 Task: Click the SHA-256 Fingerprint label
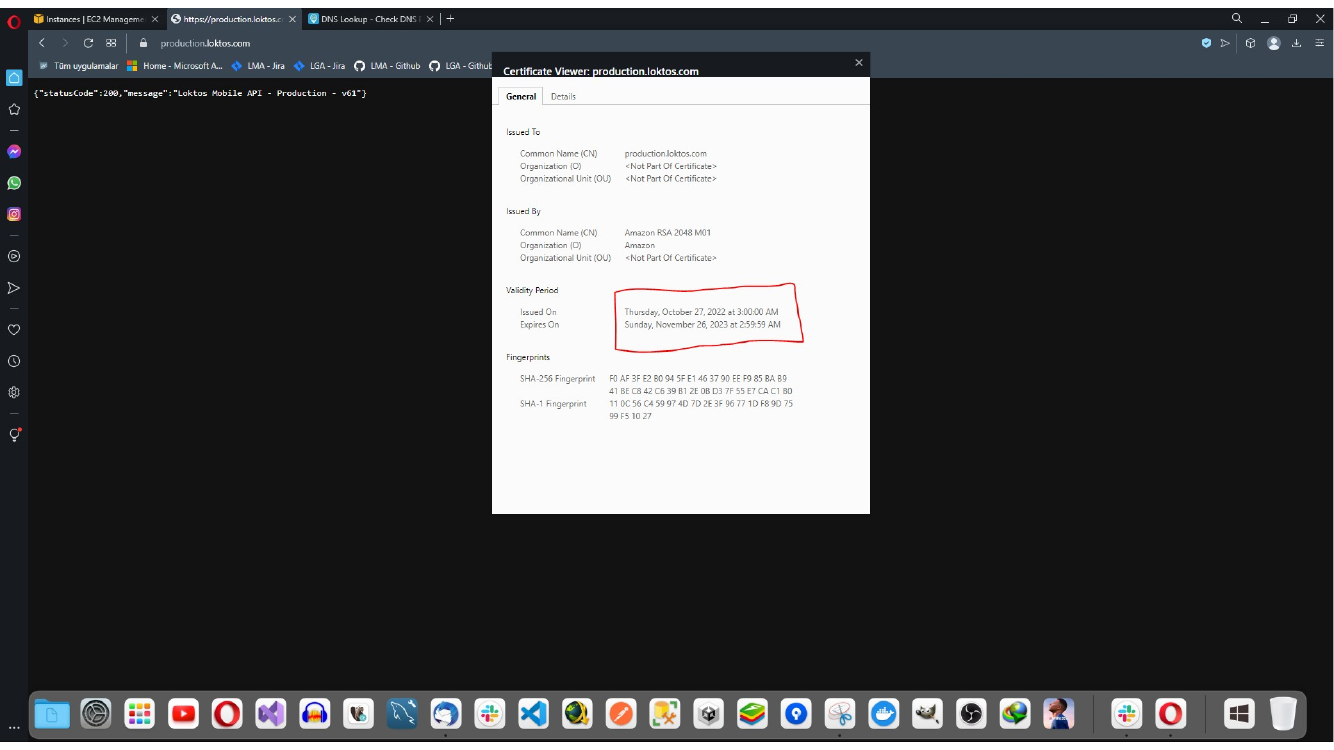557,379
